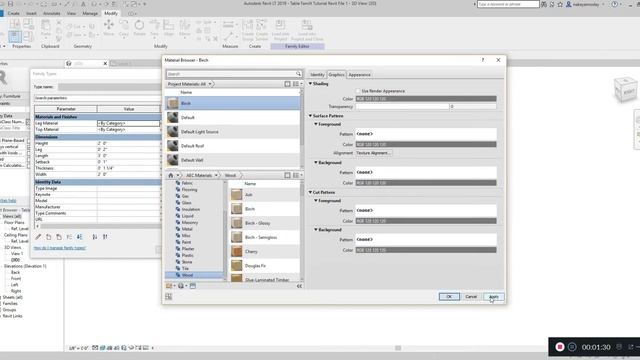The image size is (640, 360).
Task: Open the Insert ribbon tab
Action: click(x=31, y=13)
